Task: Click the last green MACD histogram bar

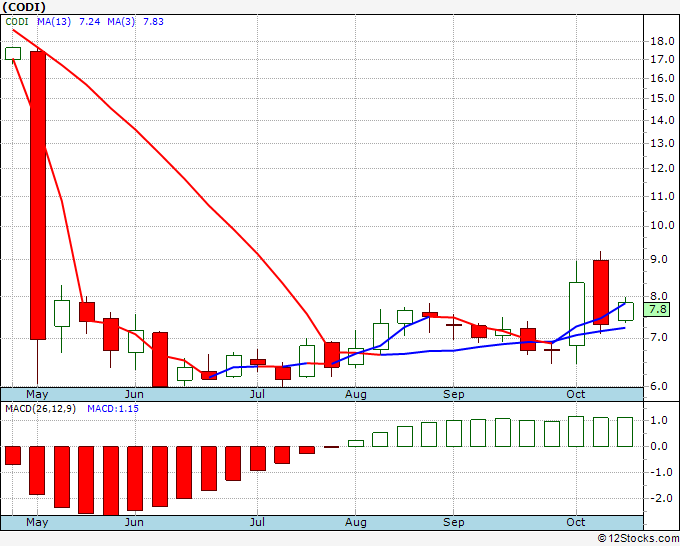Action: tap(625, 432)
